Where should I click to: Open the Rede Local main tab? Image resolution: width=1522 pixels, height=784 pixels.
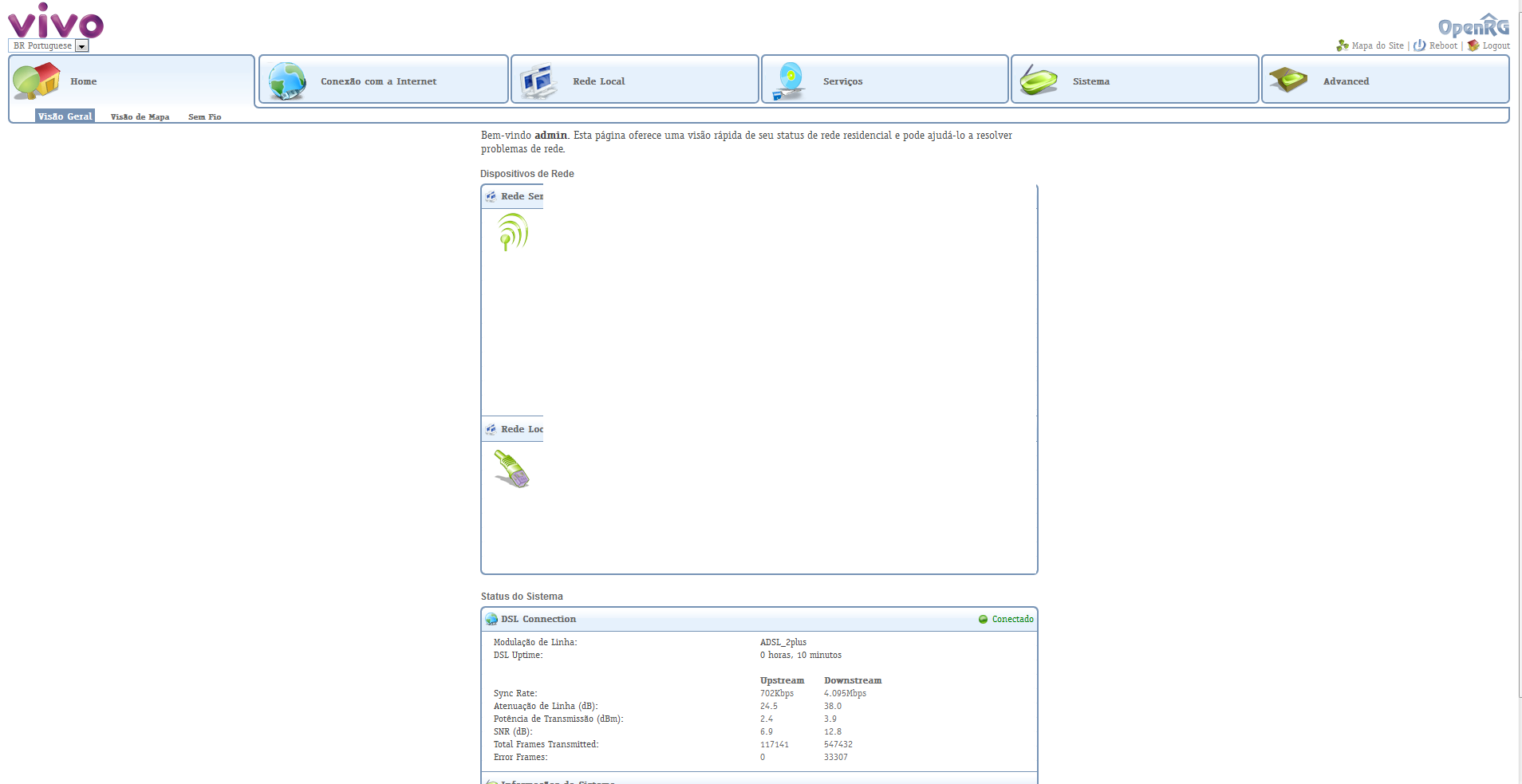pos(635,79)
